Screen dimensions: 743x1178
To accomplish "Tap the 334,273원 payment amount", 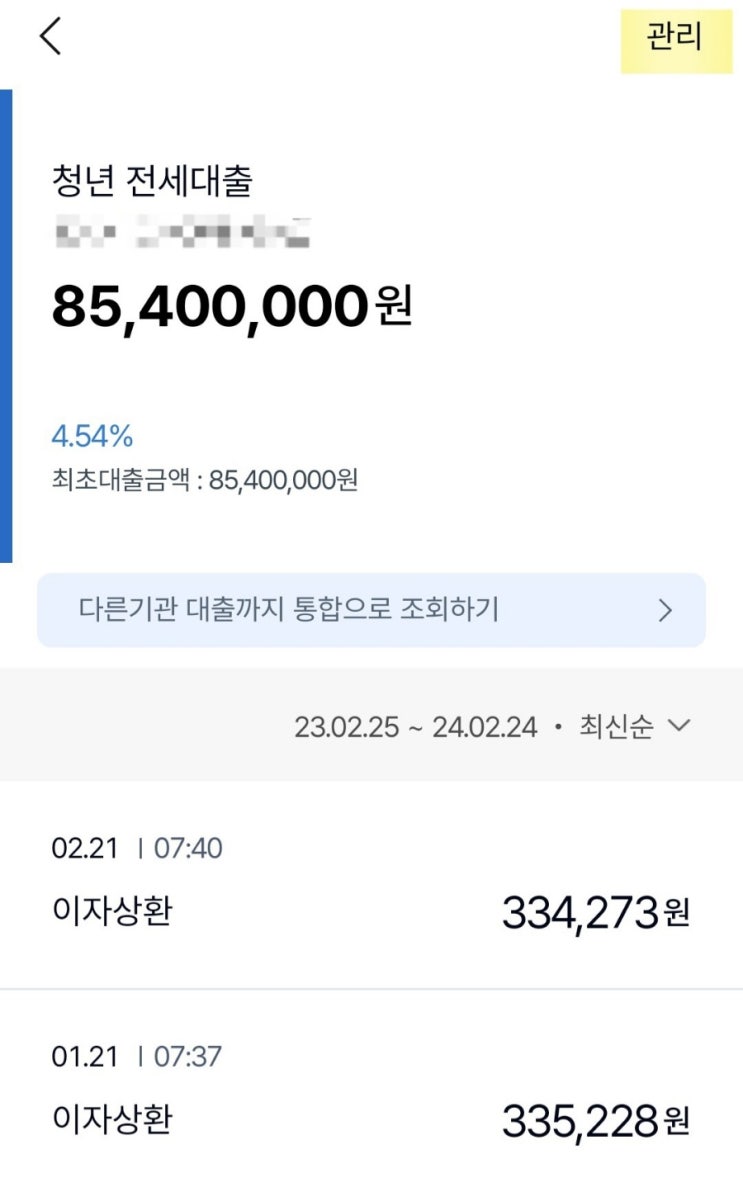I will pyautogui.click(x=595, y=913).
